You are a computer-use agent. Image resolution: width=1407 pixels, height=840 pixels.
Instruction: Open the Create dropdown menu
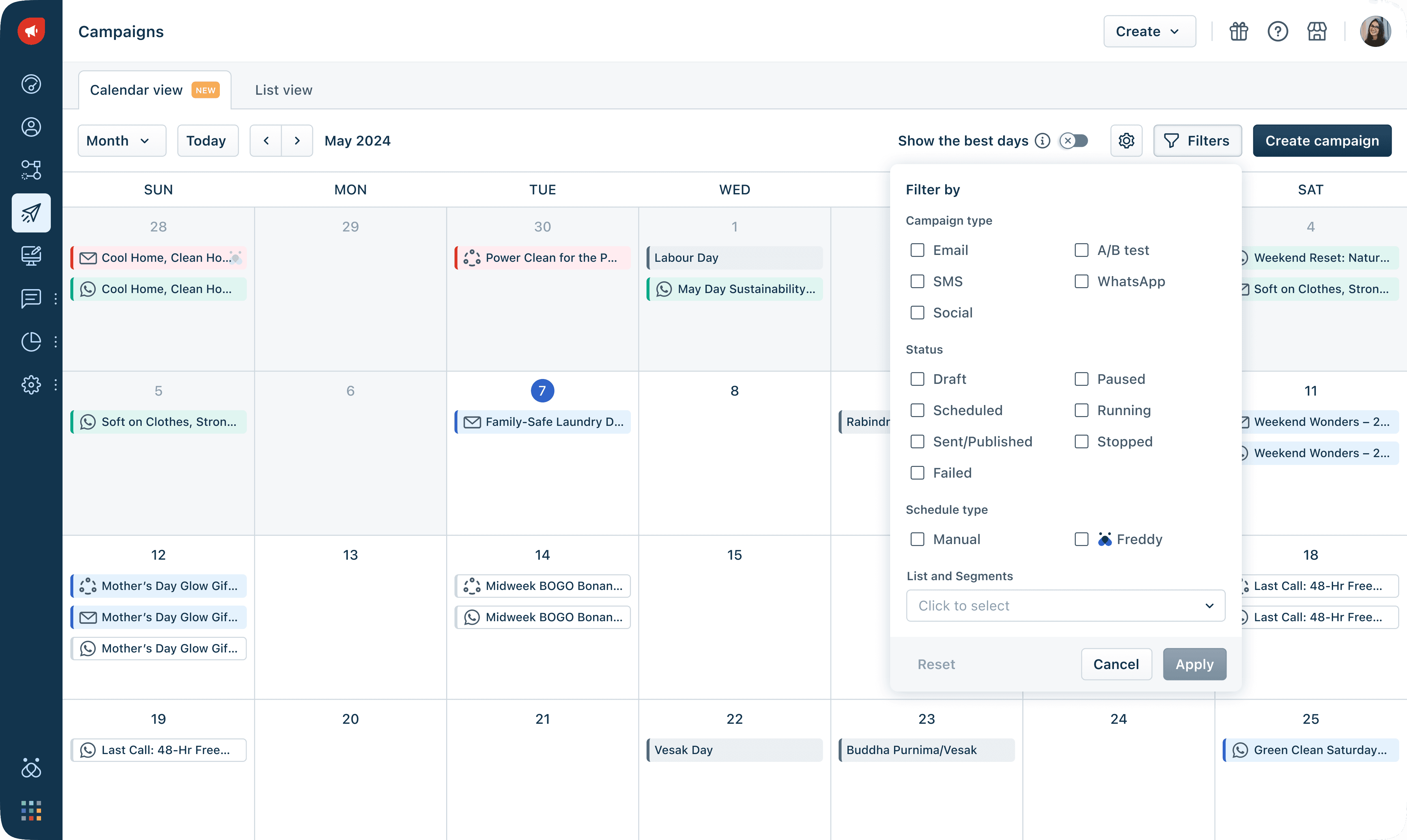click(1149, 32)
